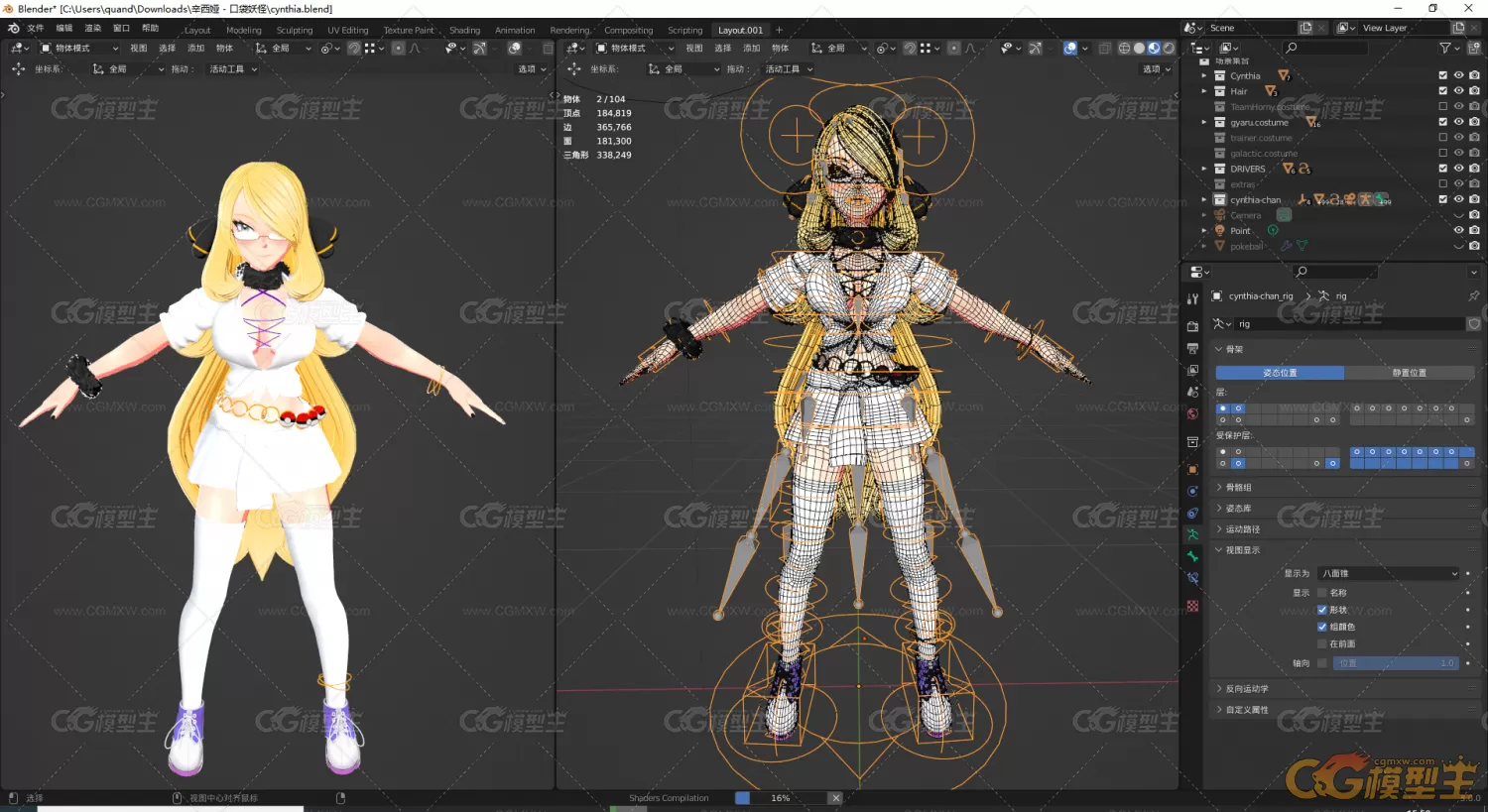Screen dimensions: 1488x812
Task: Enable the In Front checkbox
Action: 1321,643
